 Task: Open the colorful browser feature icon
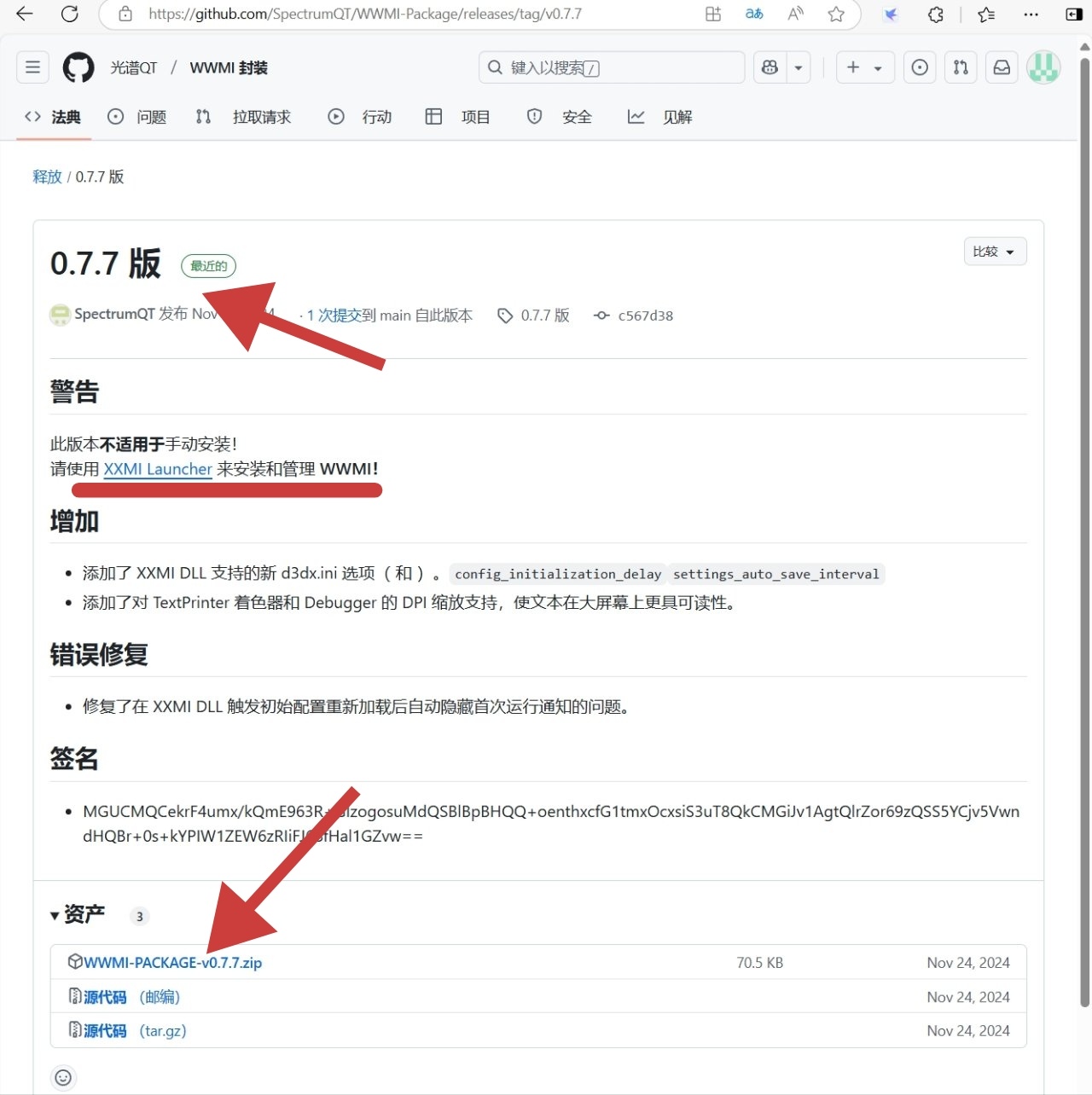[x=891, y=14]
